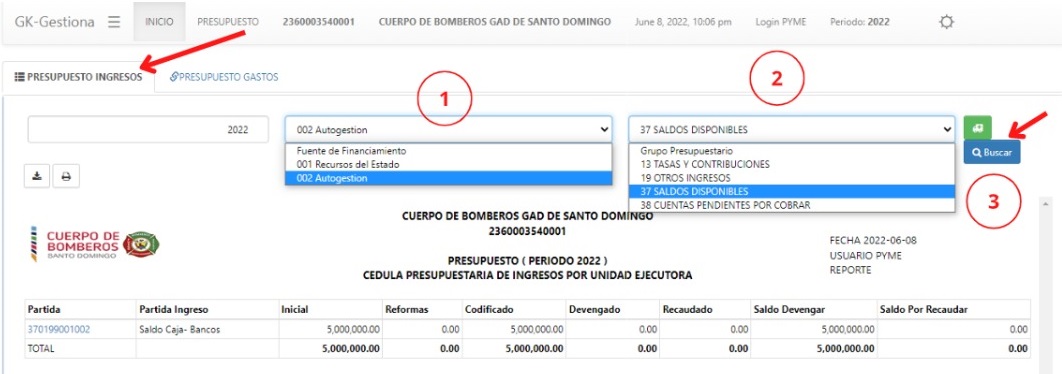Open PRESUPUESTO menu in top bar
Screen dimensions: 1062x374
228,22
